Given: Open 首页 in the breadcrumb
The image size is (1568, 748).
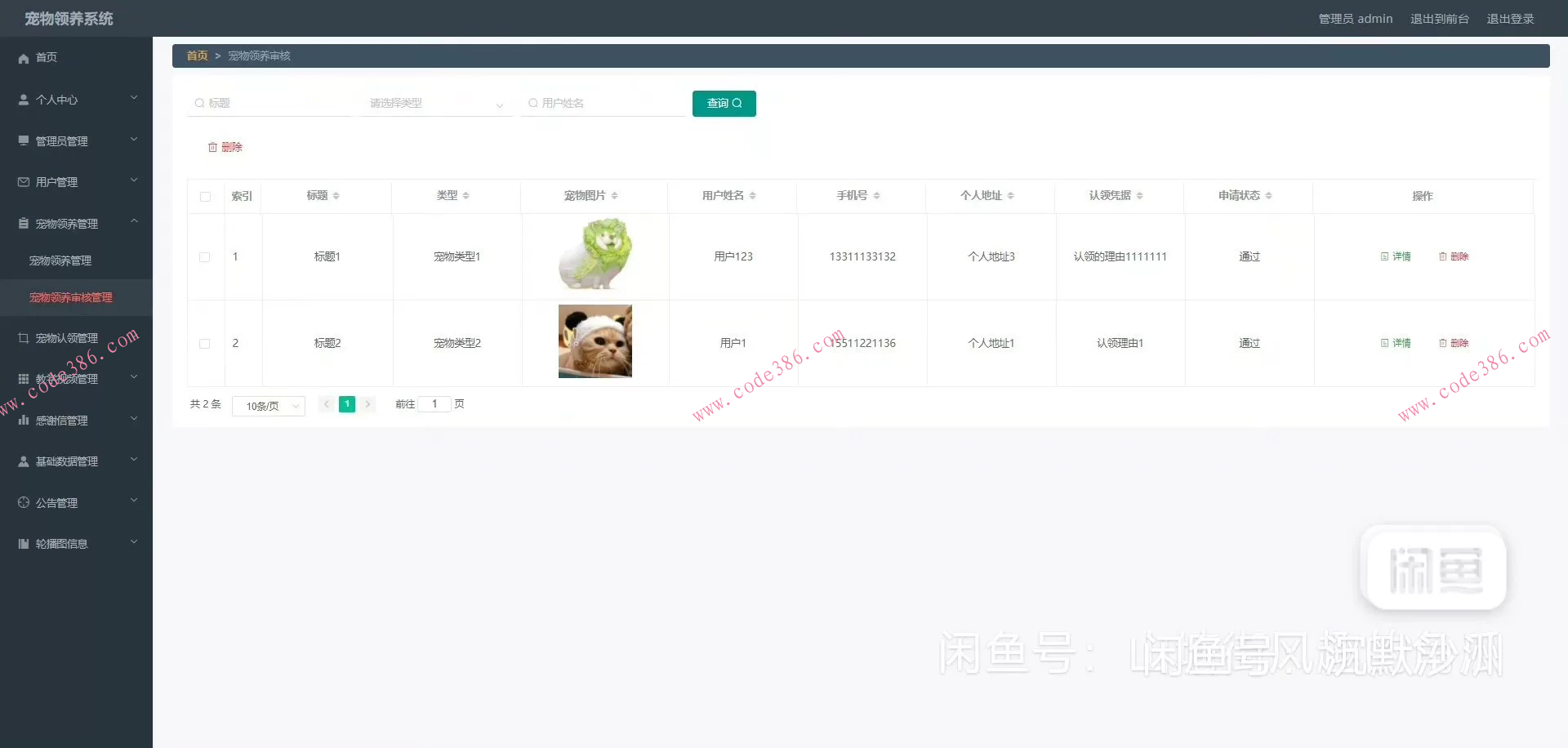Looking at the screenshot, I should pyautogui.click(x=196, y=56).
